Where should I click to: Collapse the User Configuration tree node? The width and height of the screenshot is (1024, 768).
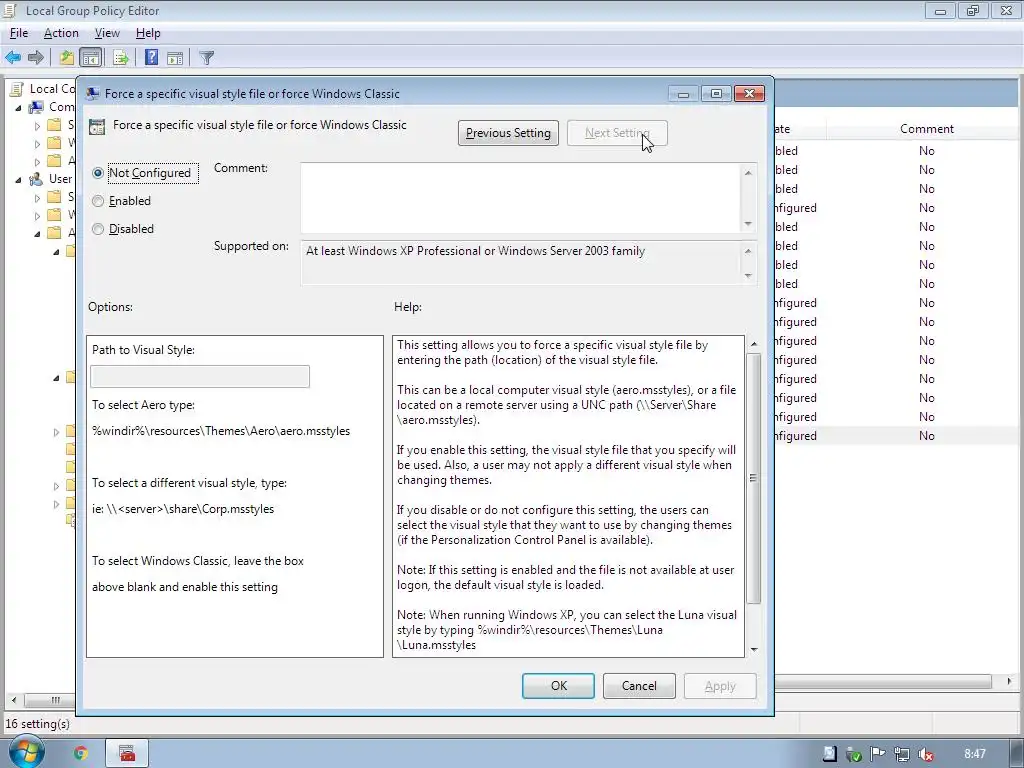tap(18, 179)
